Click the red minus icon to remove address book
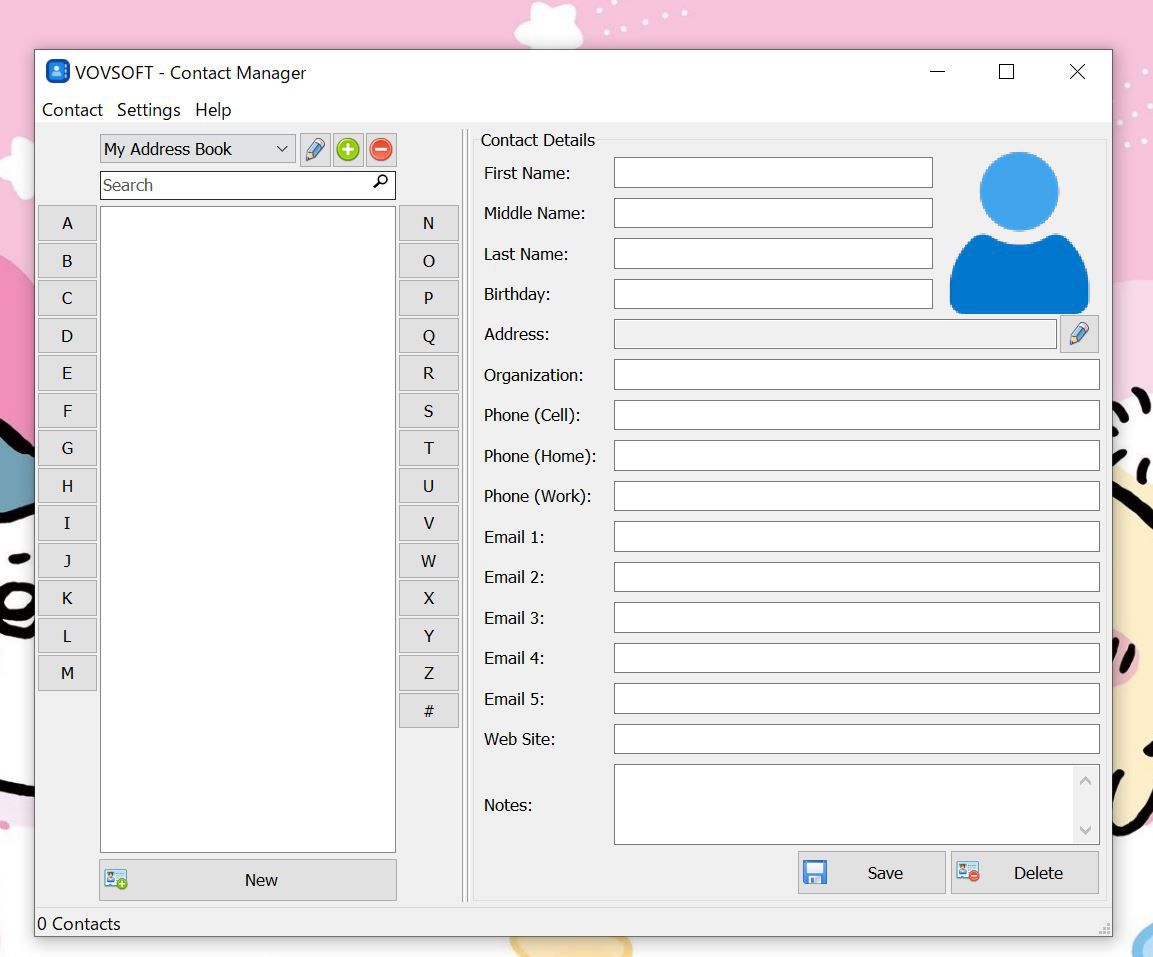The height and width of the screenshot is (957, 1153). click(380, 148)
